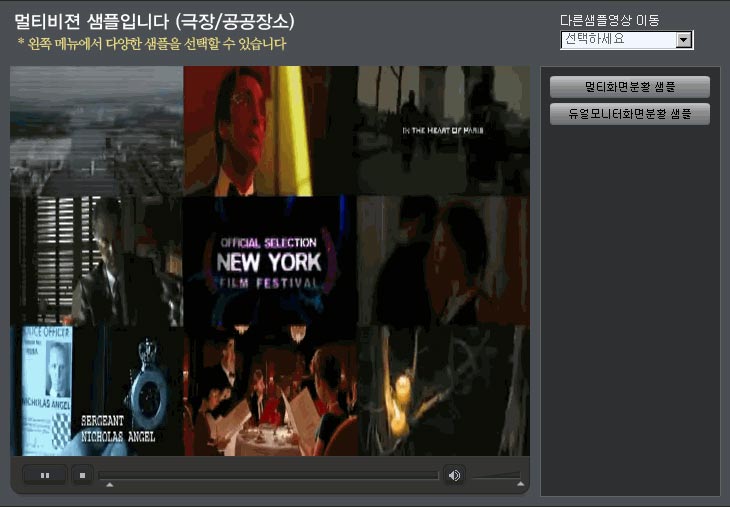The image size is (730, 507).
Task: Open the 선택하세요 sample selection dropdown
Action: [618, 40]
